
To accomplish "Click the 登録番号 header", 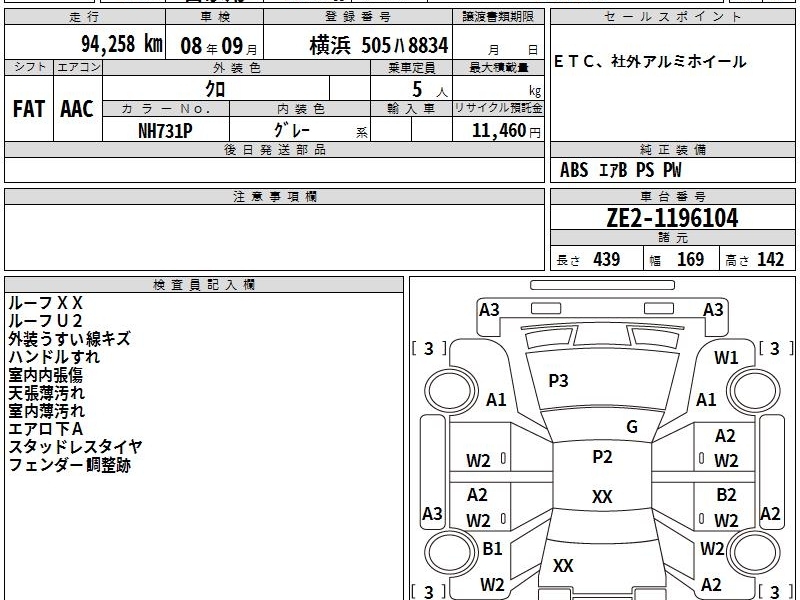I will click(358, 17).
